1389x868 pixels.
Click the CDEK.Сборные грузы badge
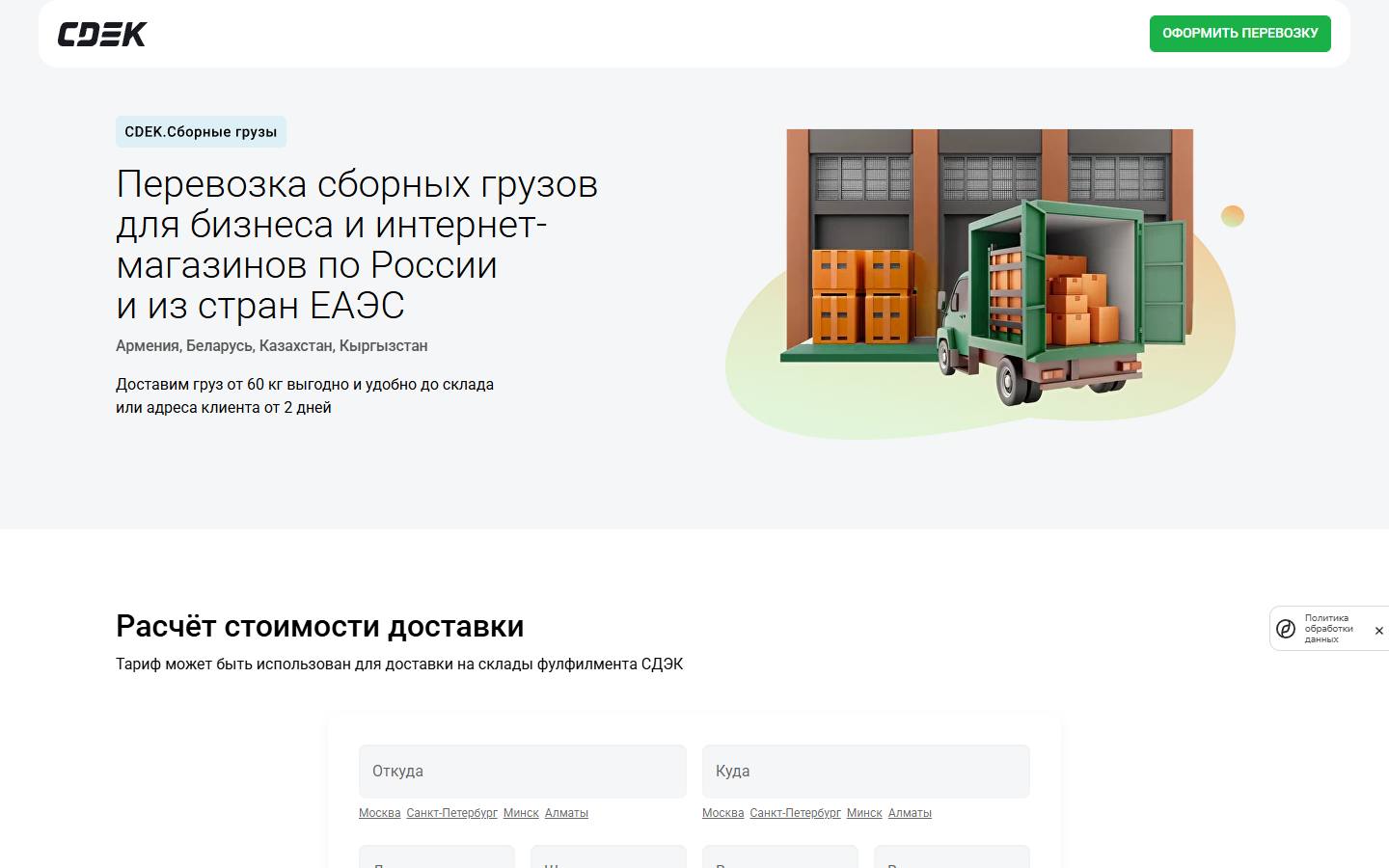pyautogui.click(x=201, y=132)
